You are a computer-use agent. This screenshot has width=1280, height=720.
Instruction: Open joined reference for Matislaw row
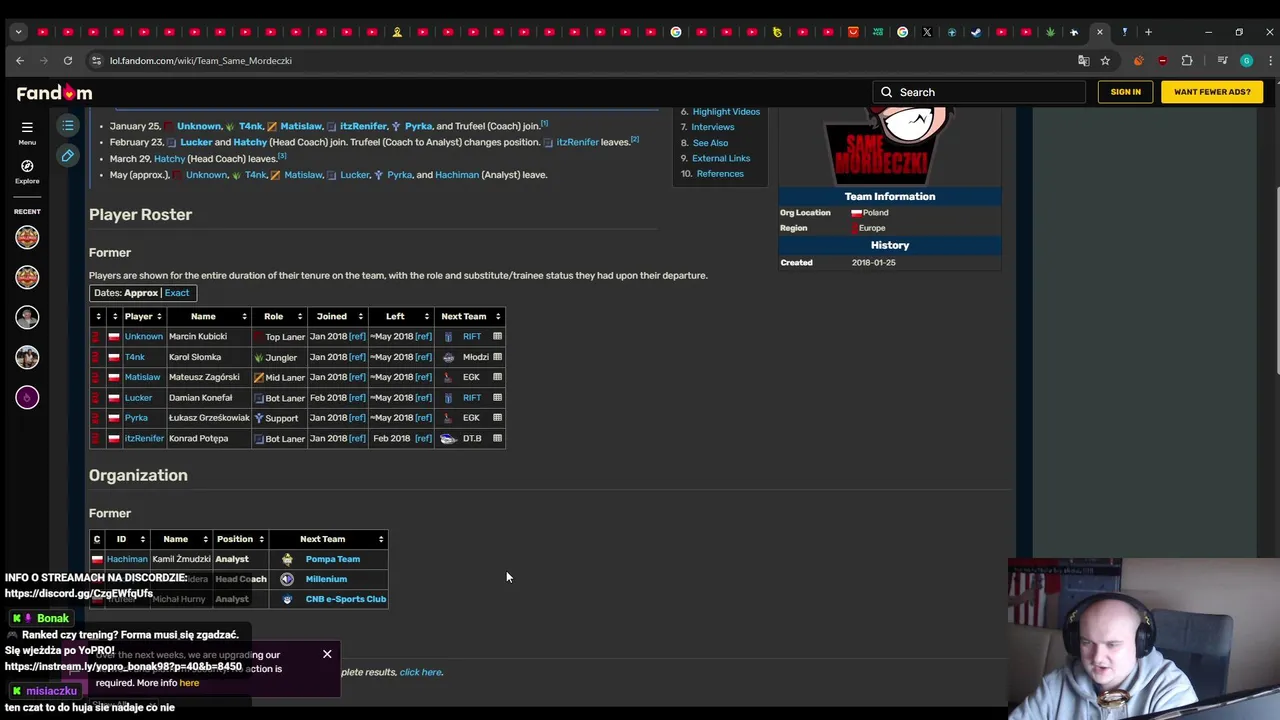tap(357, 377)
